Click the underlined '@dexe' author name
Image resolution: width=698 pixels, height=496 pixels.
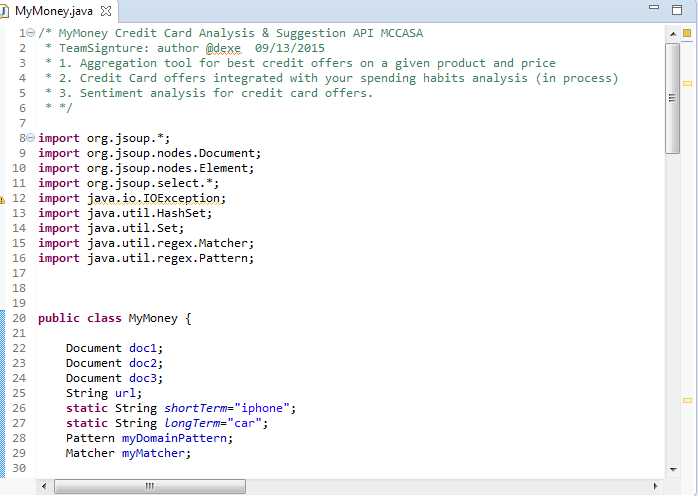coord(223,48)
